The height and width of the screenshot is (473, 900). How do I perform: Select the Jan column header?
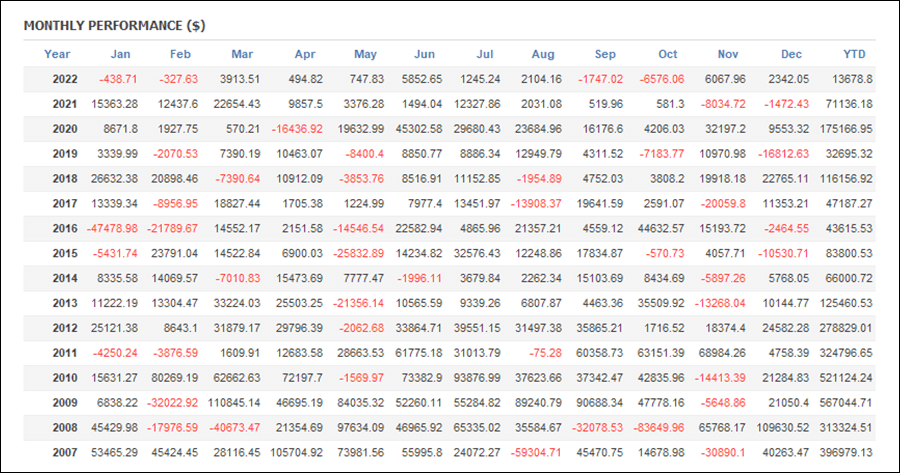pyautogui.click(x=120, y=54)
